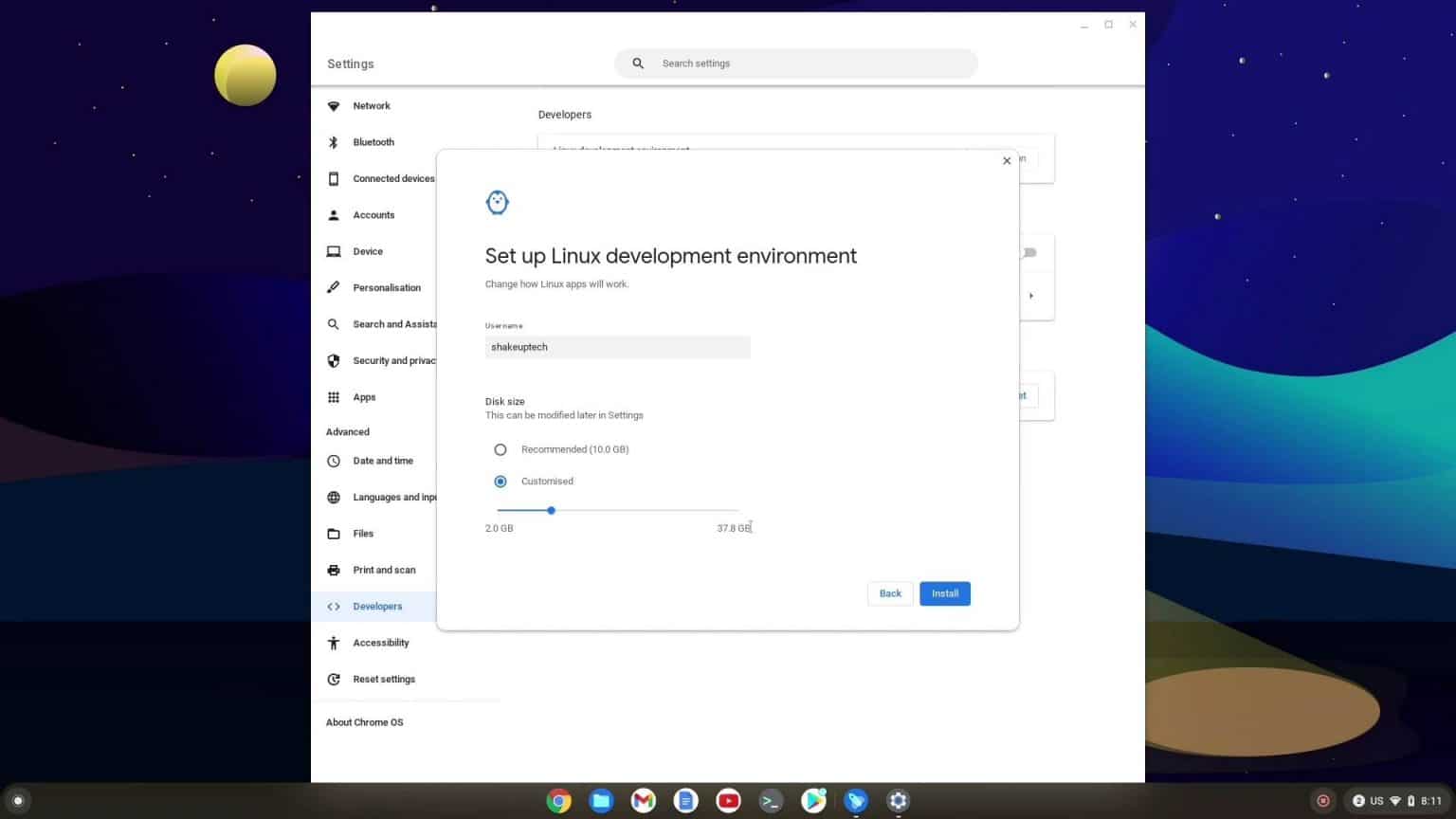The height and width of the screenshot is (819, 1456).
Task: Click the Install button
Action: [x=944, y=593]
